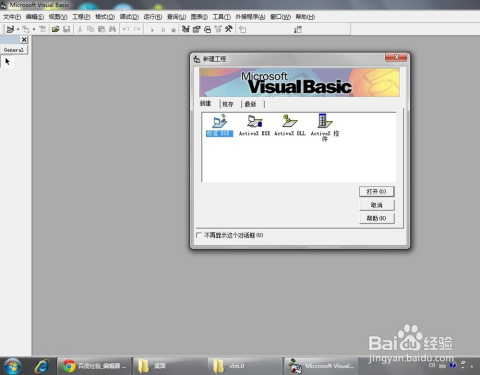Screen dimensions: 480x375
Task: Open the 工程(P) menu
Action: [81, 17]
